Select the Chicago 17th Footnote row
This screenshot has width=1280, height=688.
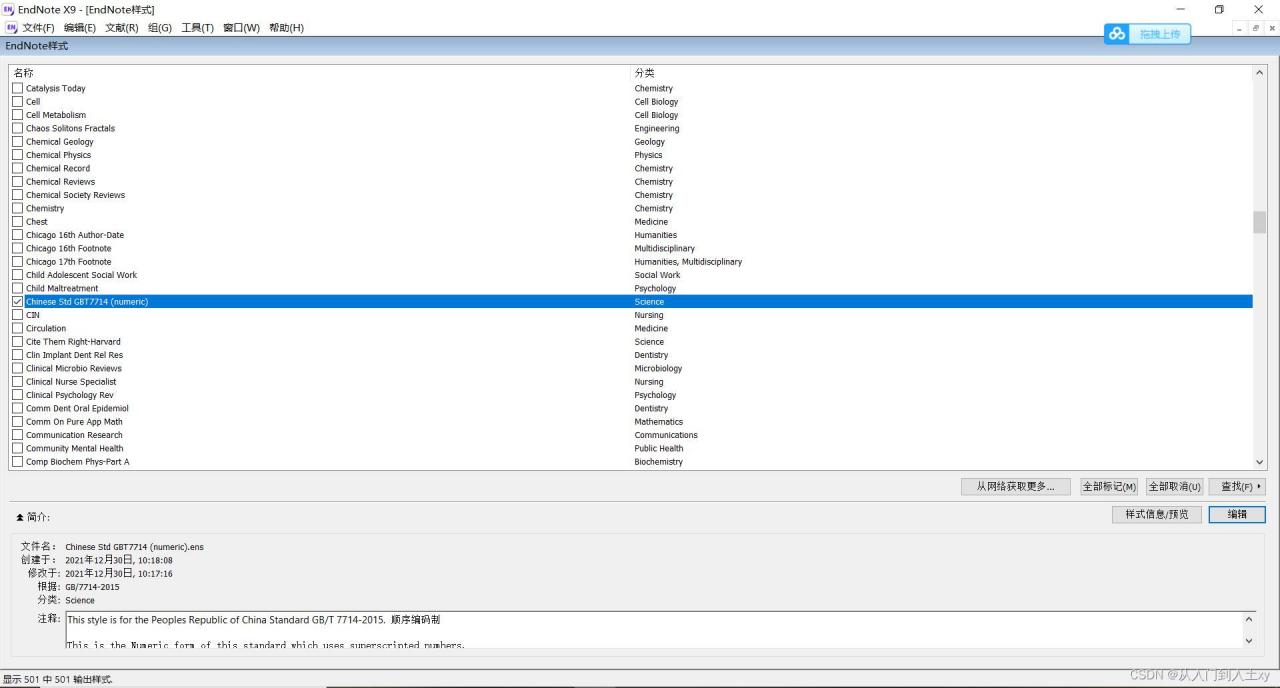point(631,262)
